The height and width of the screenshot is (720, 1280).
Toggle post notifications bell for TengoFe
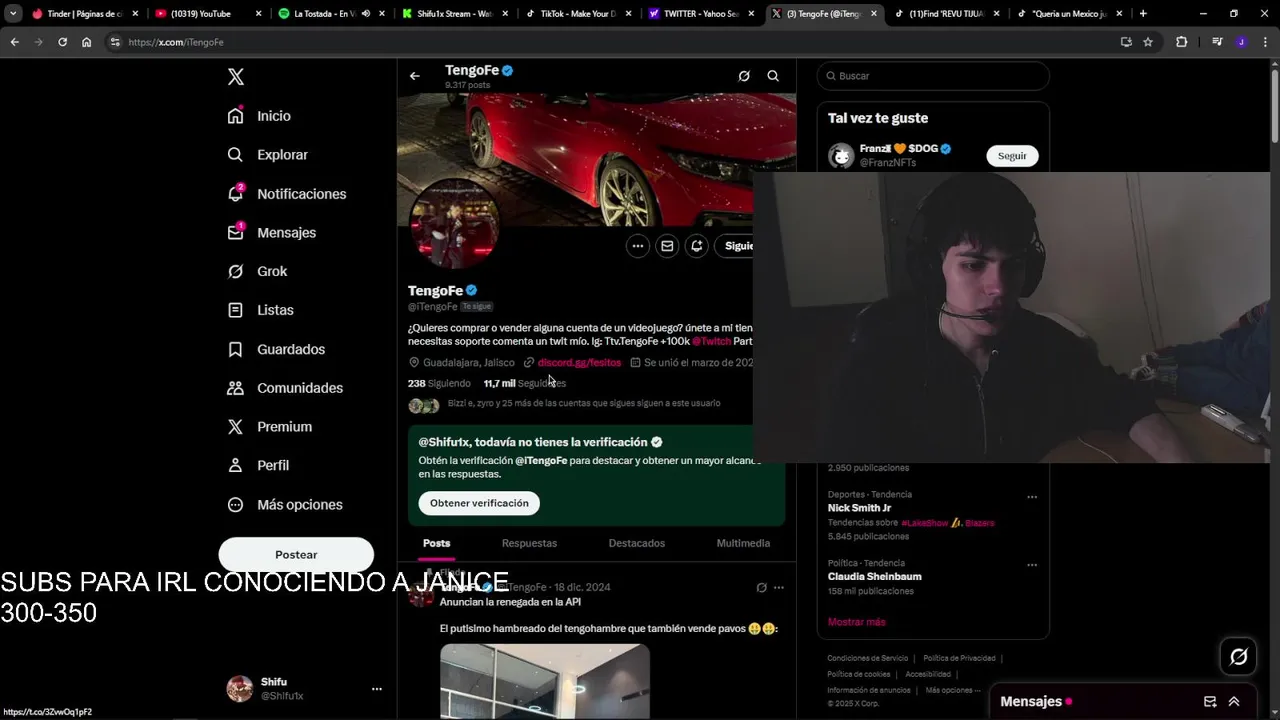coord(697,246)
